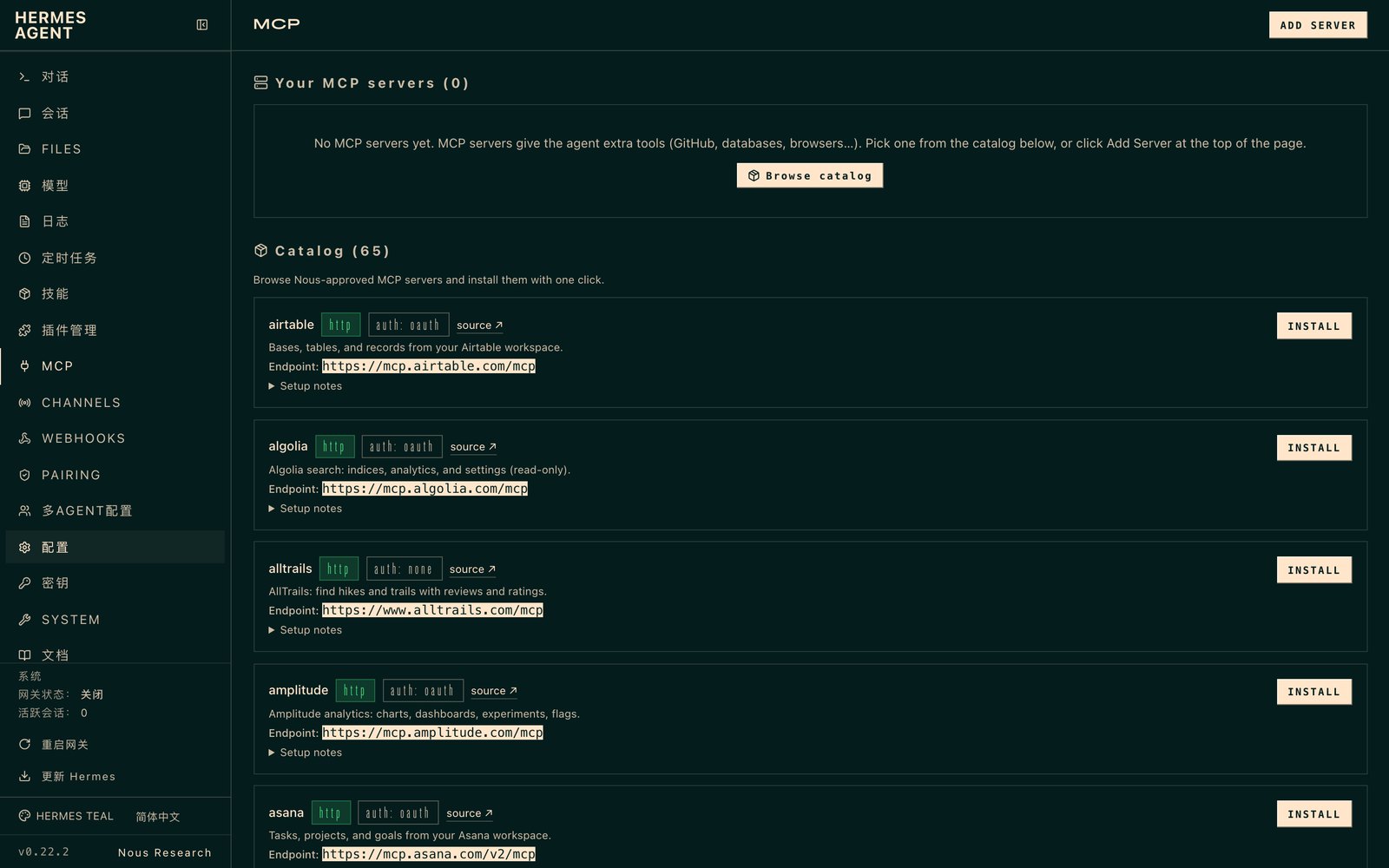Click the 更新 Hermes download icon
The image size is (1389, 868).
point(24,777)
